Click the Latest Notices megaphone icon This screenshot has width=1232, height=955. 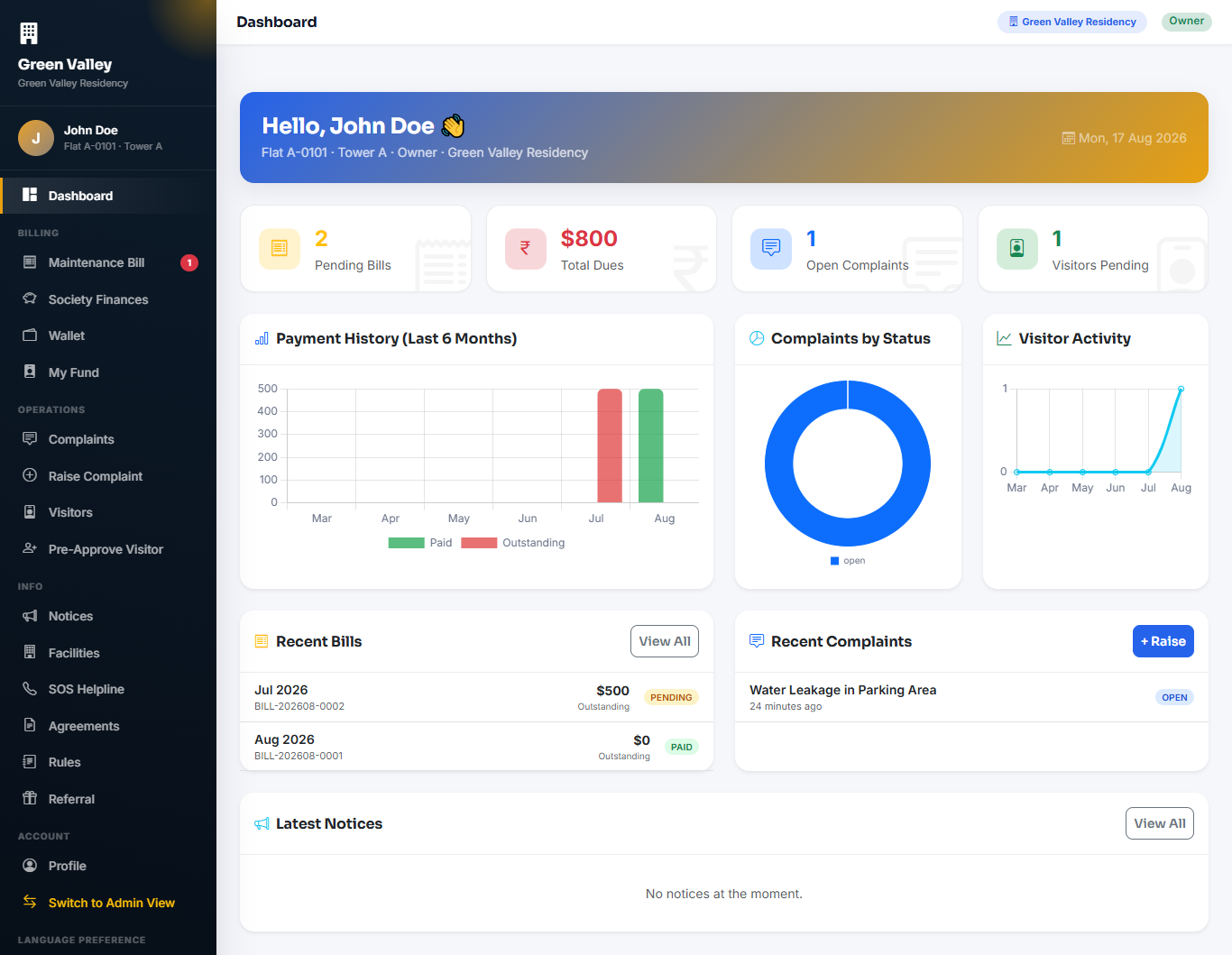coord(262,823)
